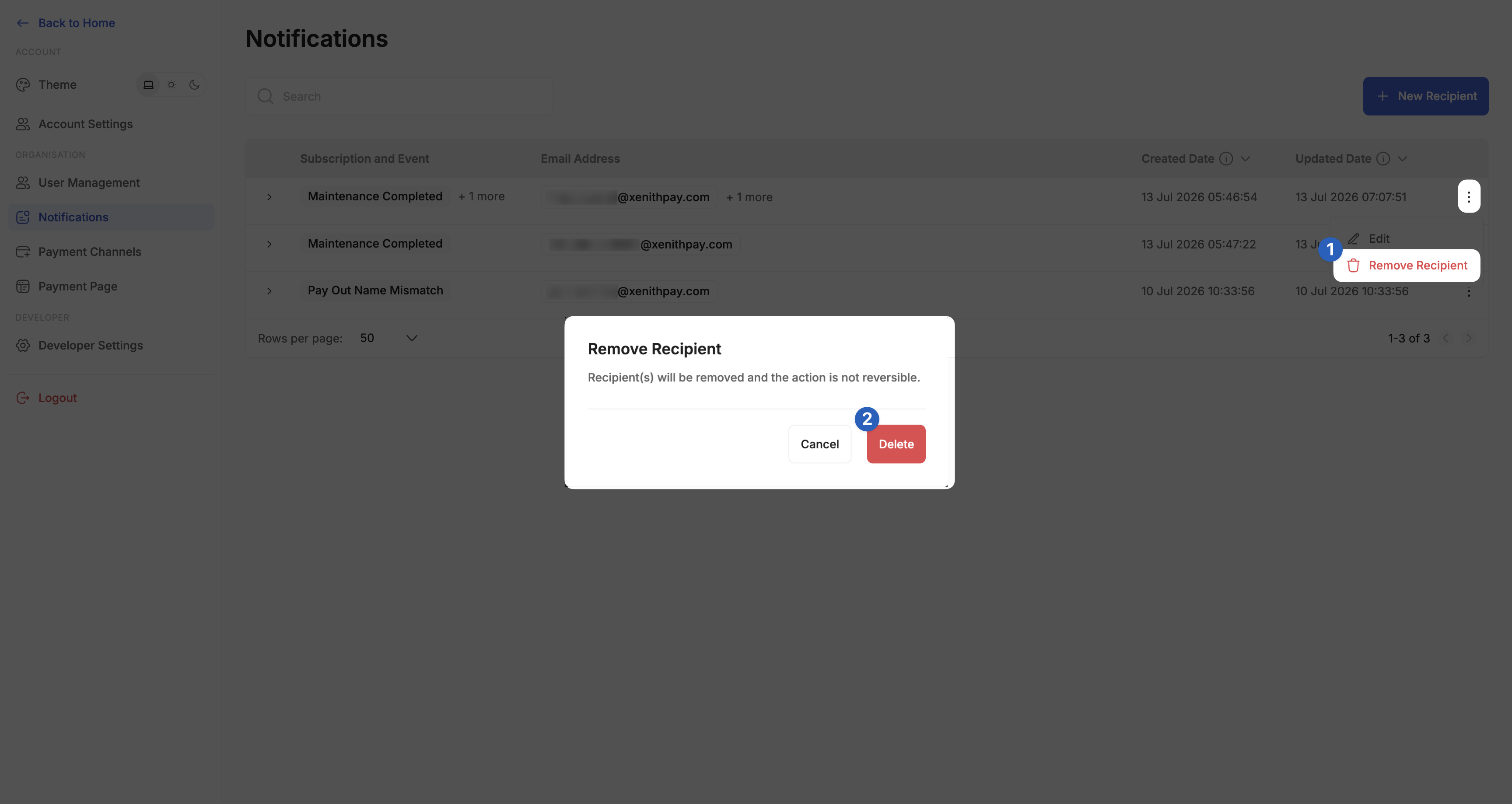
Task: Click the Developer Settings gear icon
Action: pos(23,345)
